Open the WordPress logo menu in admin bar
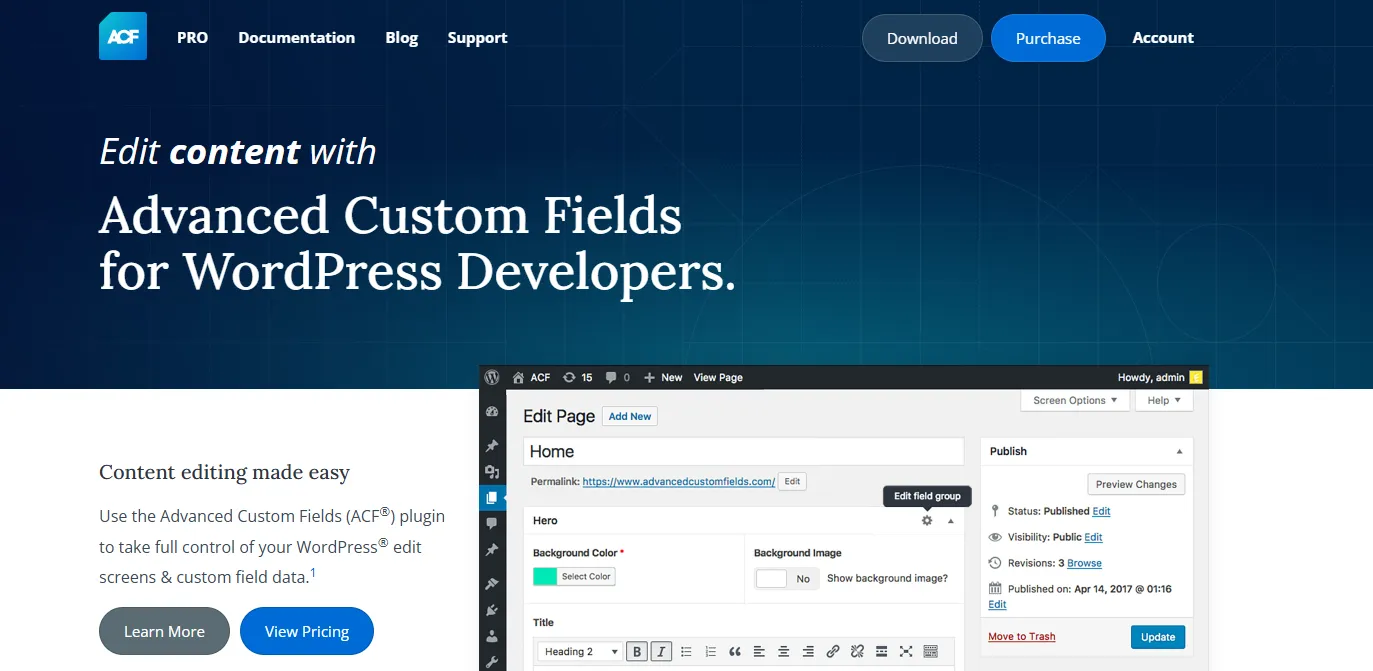The image size is (1373, 671). click(x=492, y=377)
